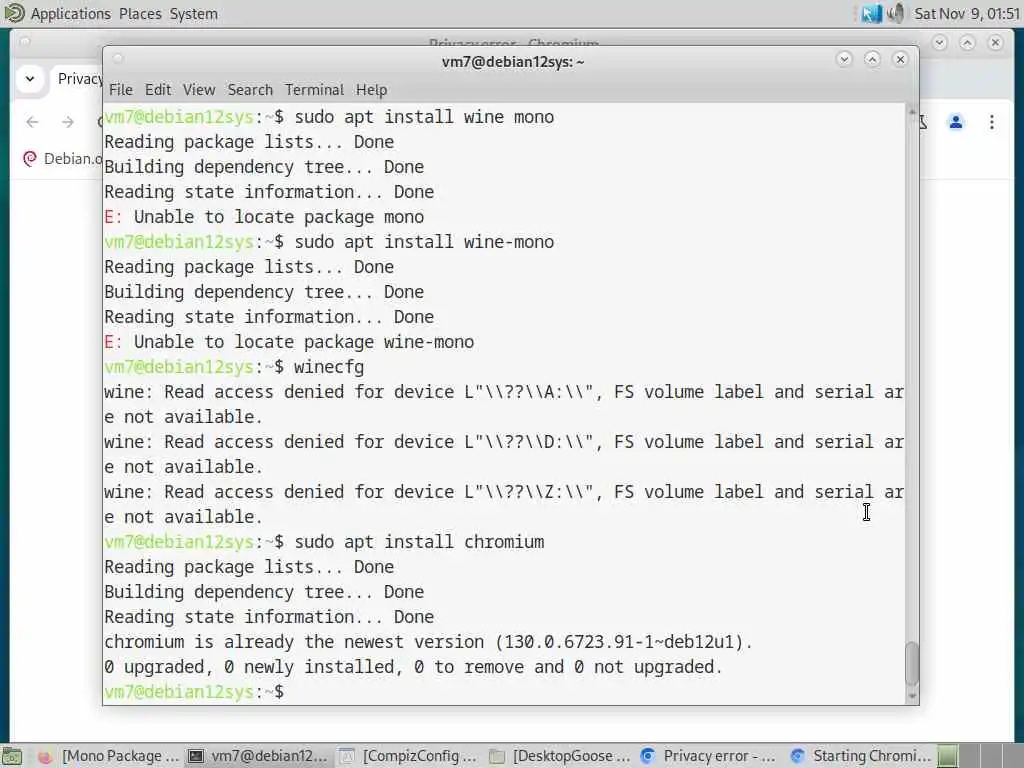
Task: Open the Applications panel menu
Action: [x=71, y=14]
